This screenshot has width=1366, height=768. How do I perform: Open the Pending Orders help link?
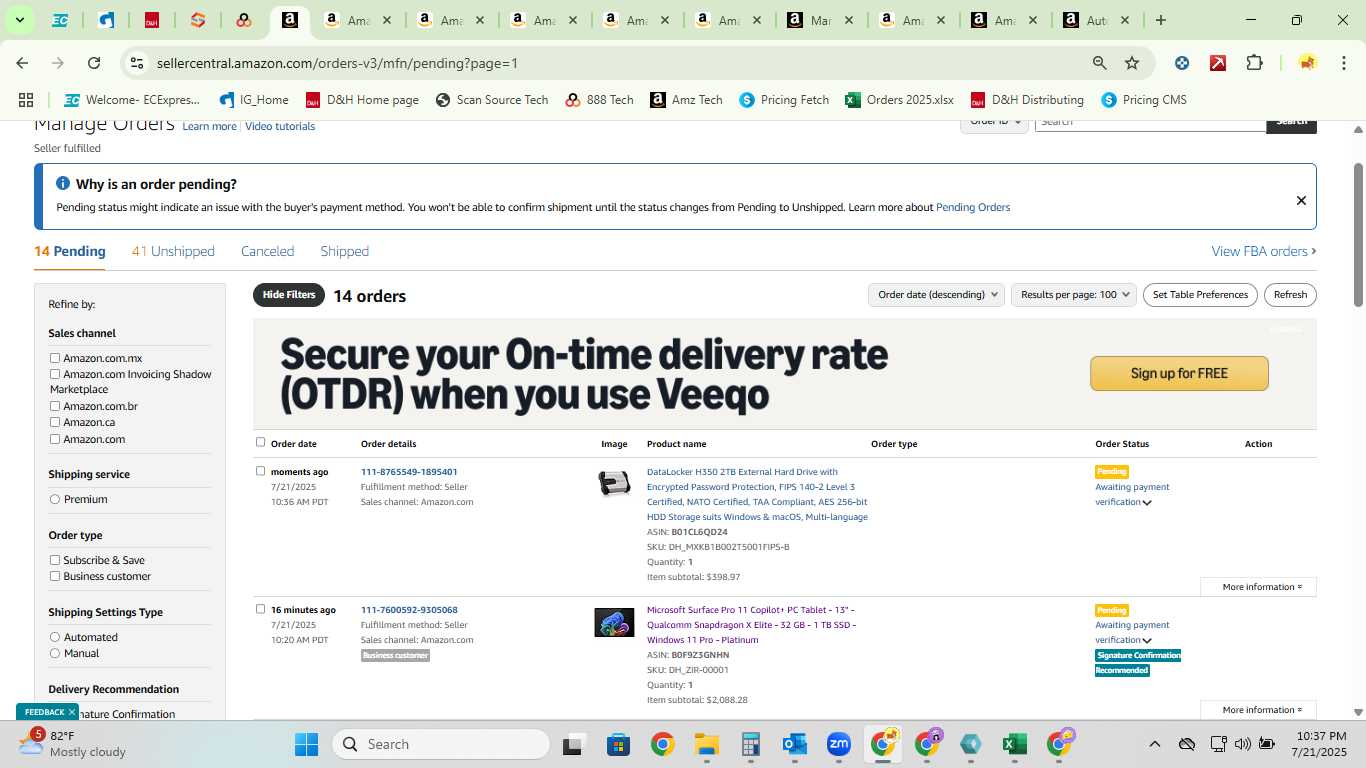(973, 207)
